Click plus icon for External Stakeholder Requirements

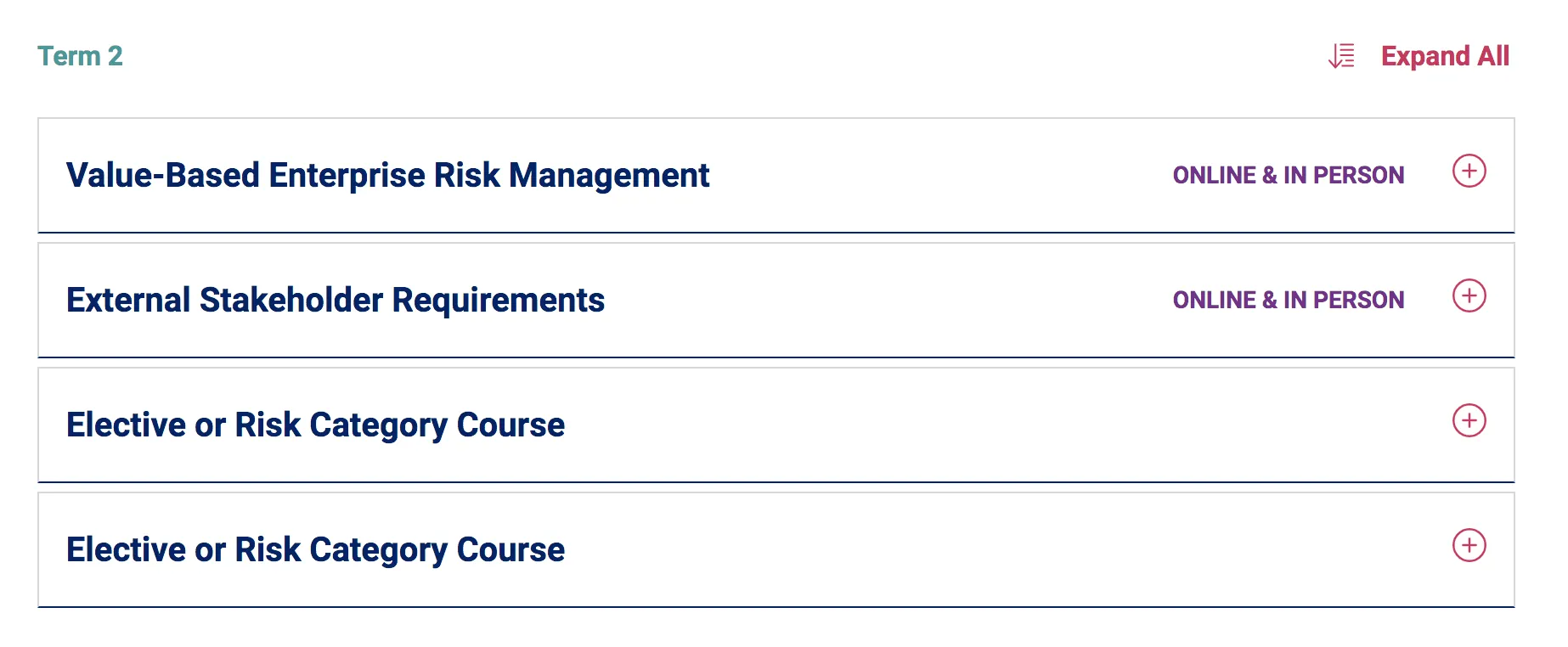[x=1469, y=296]
